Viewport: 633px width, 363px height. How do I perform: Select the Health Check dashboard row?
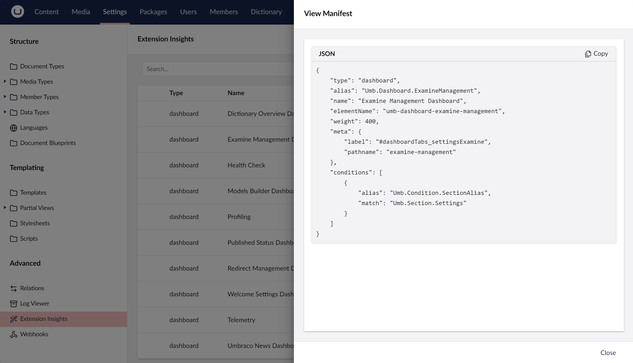216,165
